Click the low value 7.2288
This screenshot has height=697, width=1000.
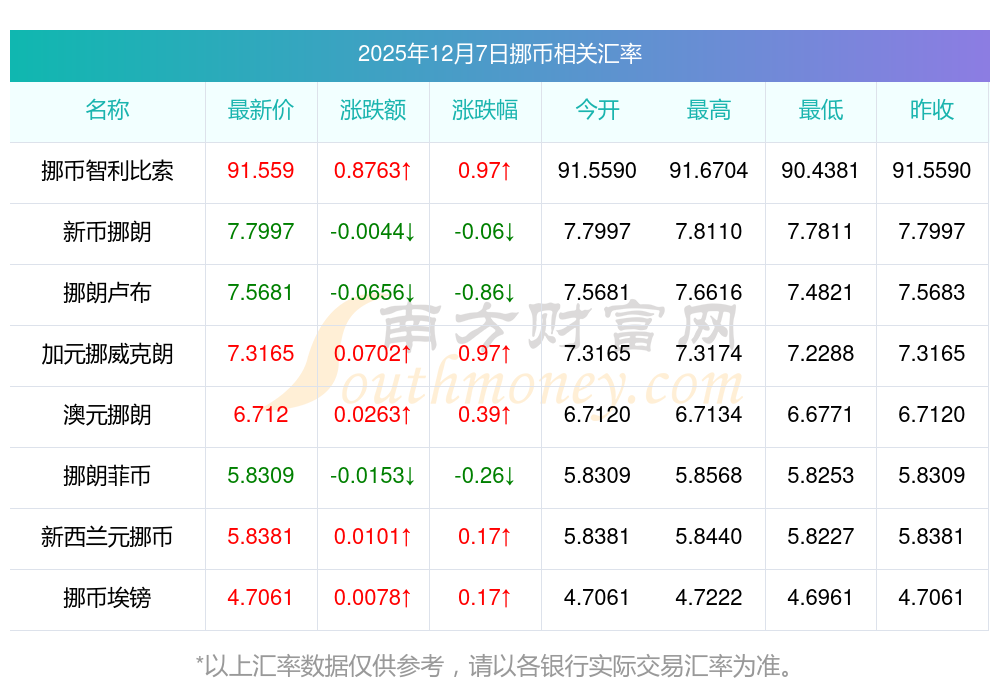coord(820,353)
